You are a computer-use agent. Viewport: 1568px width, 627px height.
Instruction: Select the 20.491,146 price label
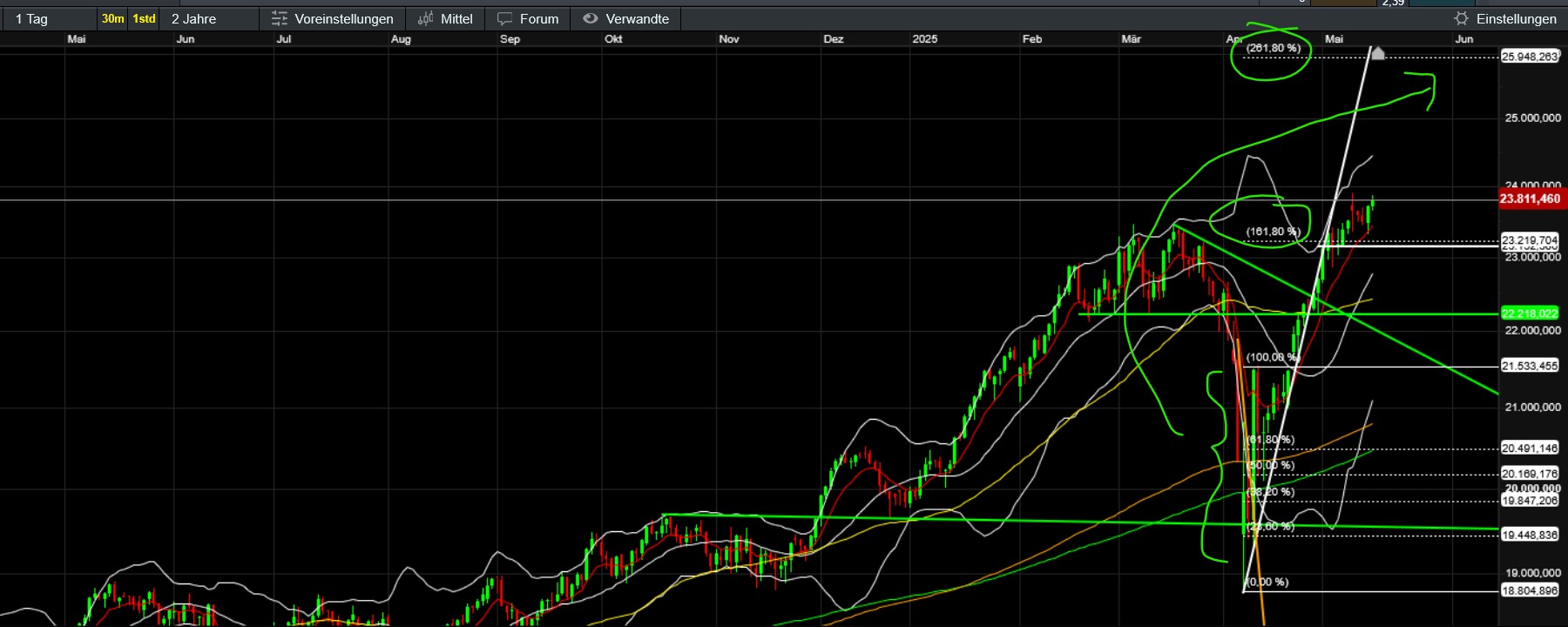tap(1530, 448)
